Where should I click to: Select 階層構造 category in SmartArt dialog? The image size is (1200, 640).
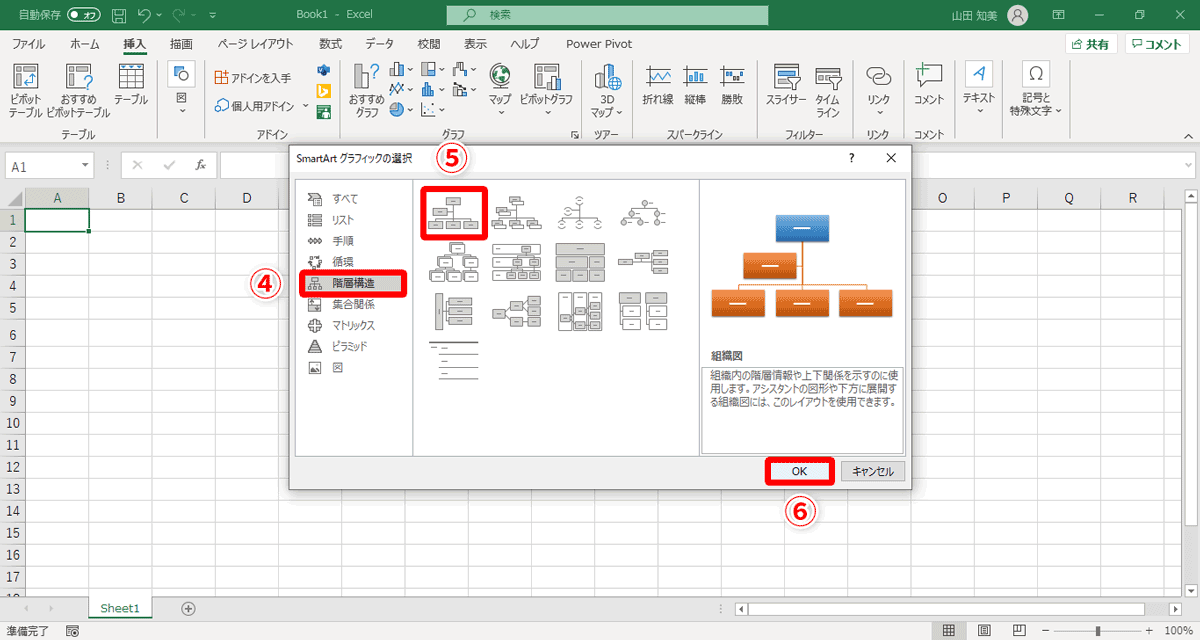pos(352,284)
